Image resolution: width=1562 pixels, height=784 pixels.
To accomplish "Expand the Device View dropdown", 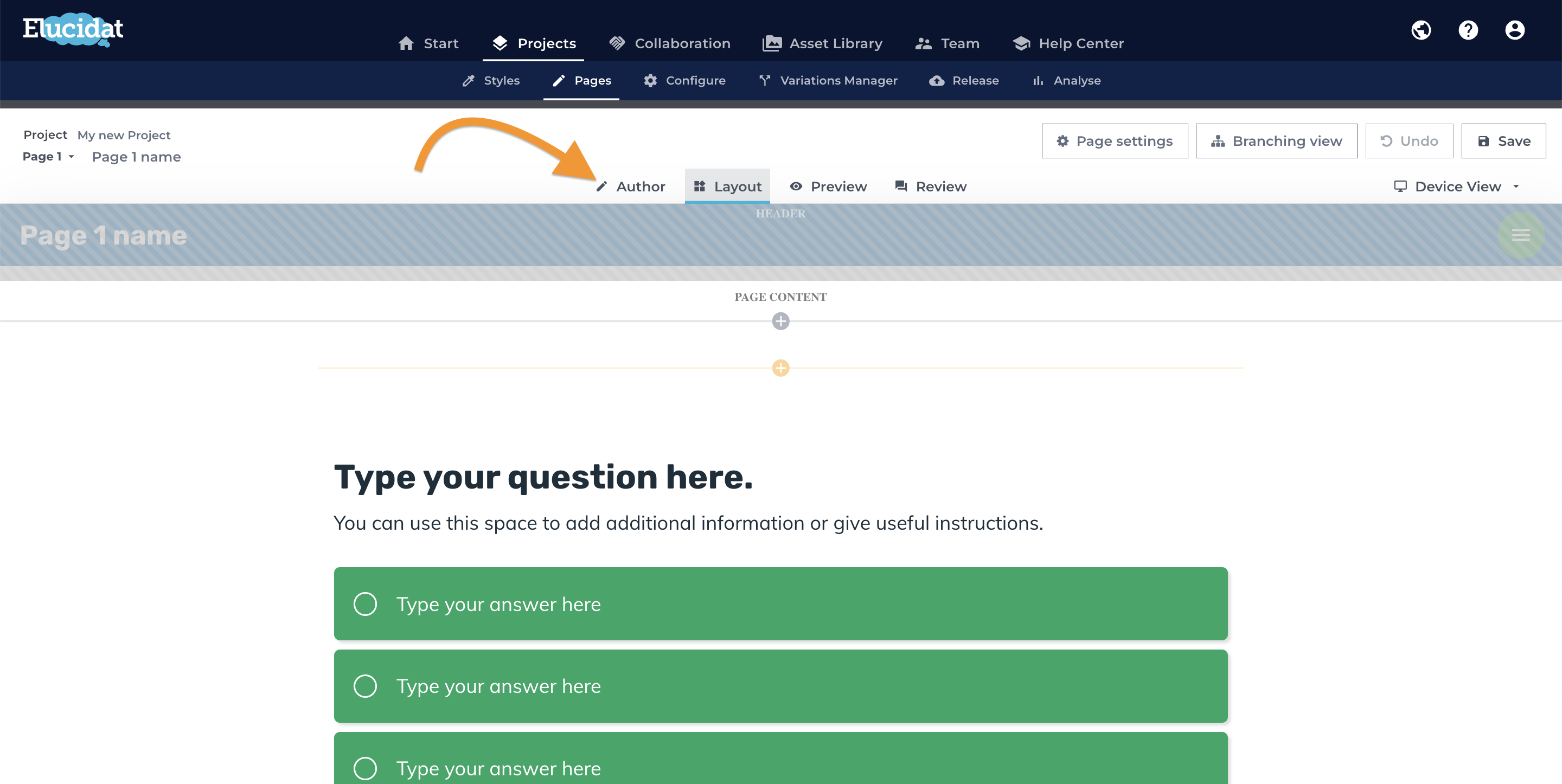I will 1456,186.
